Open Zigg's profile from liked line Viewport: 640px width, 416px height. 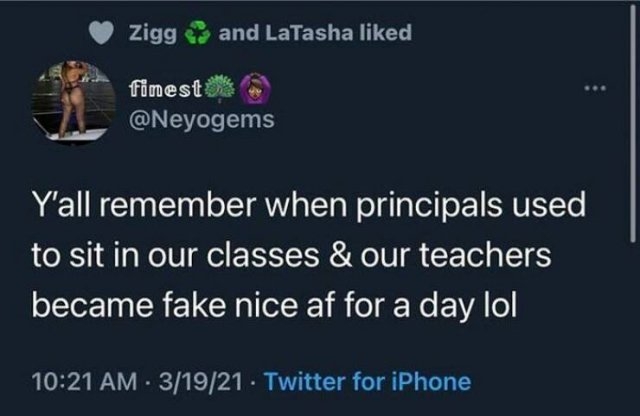(x=153, y=33)
